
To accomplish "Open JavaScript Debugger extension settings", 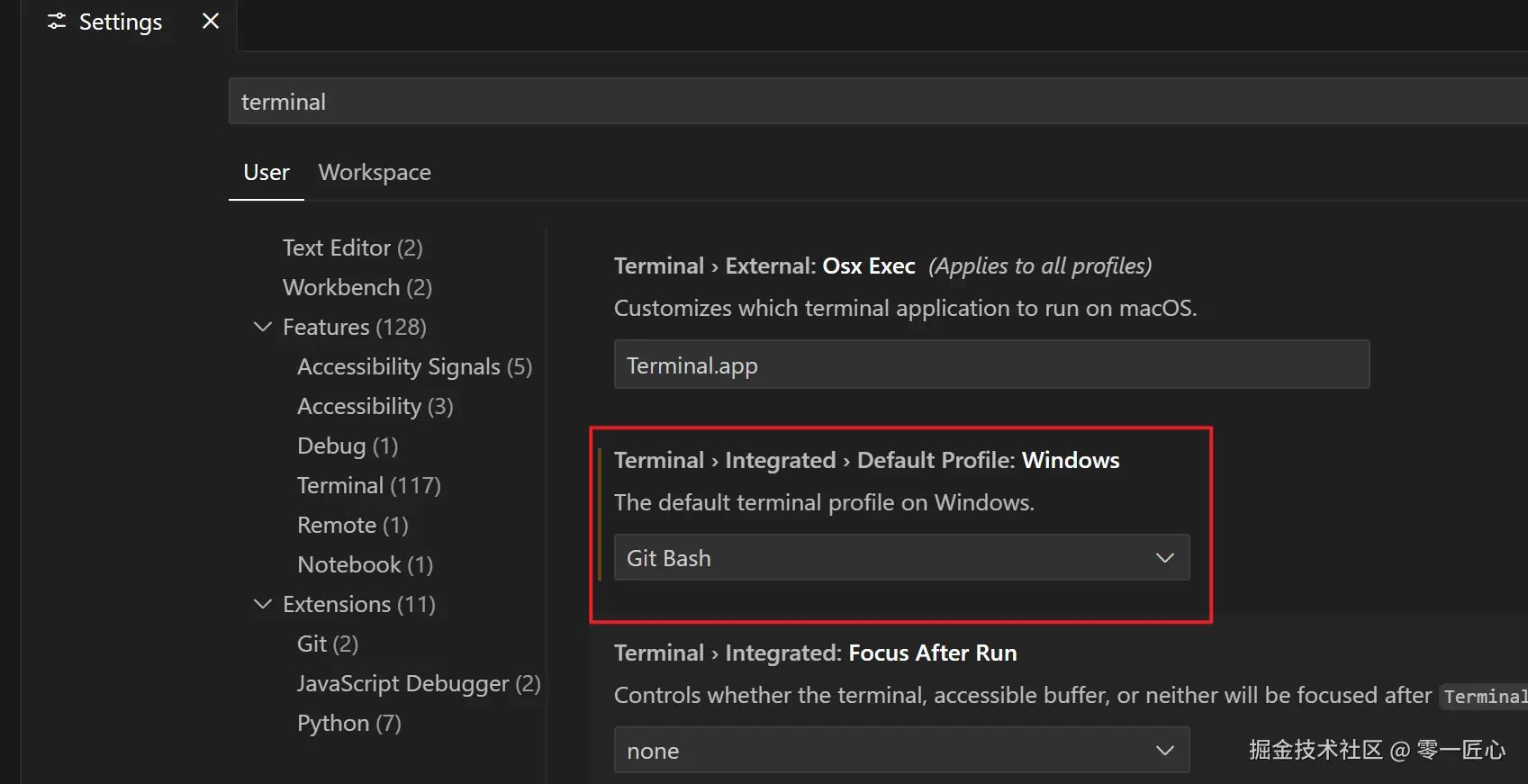I will (x=419, y=683).
